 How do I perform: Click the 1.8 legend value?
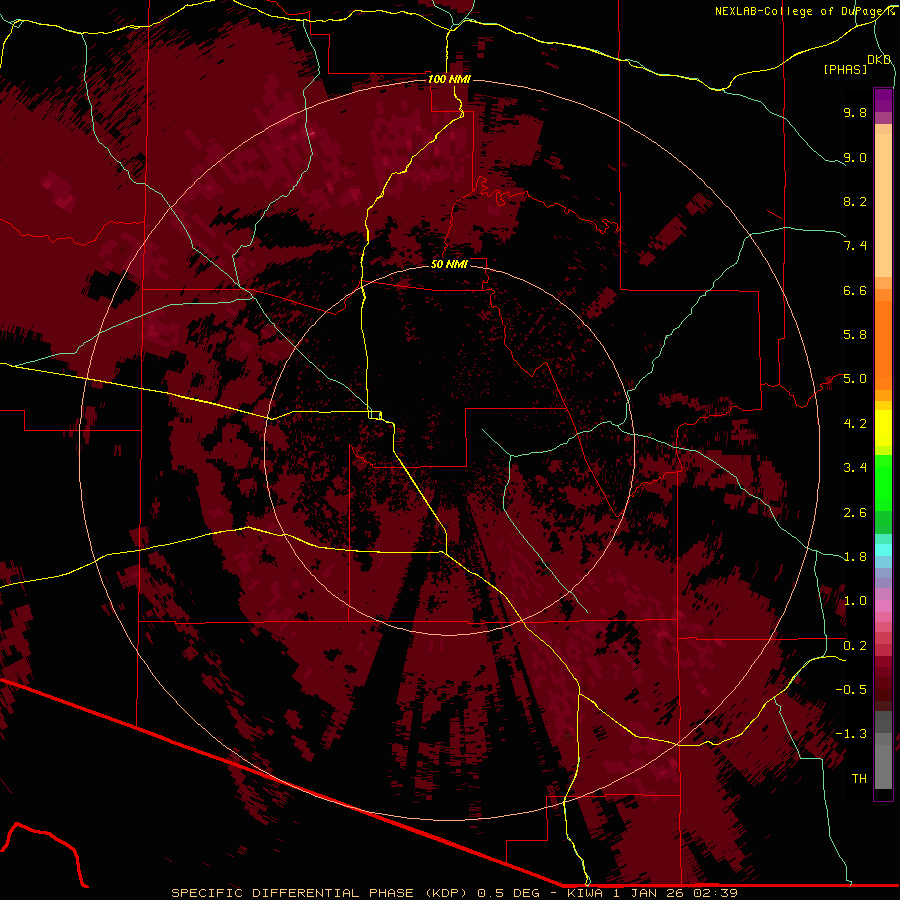click(855, 557)
